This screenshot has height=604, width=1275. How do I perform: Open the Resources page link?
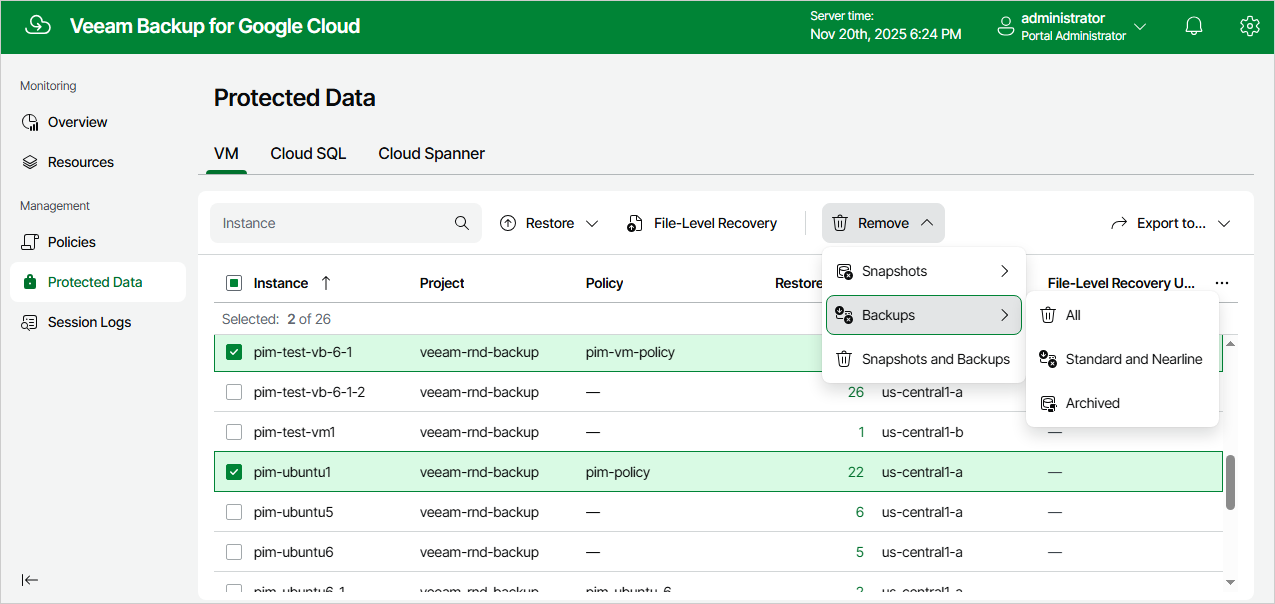click(x=81, y=162)
